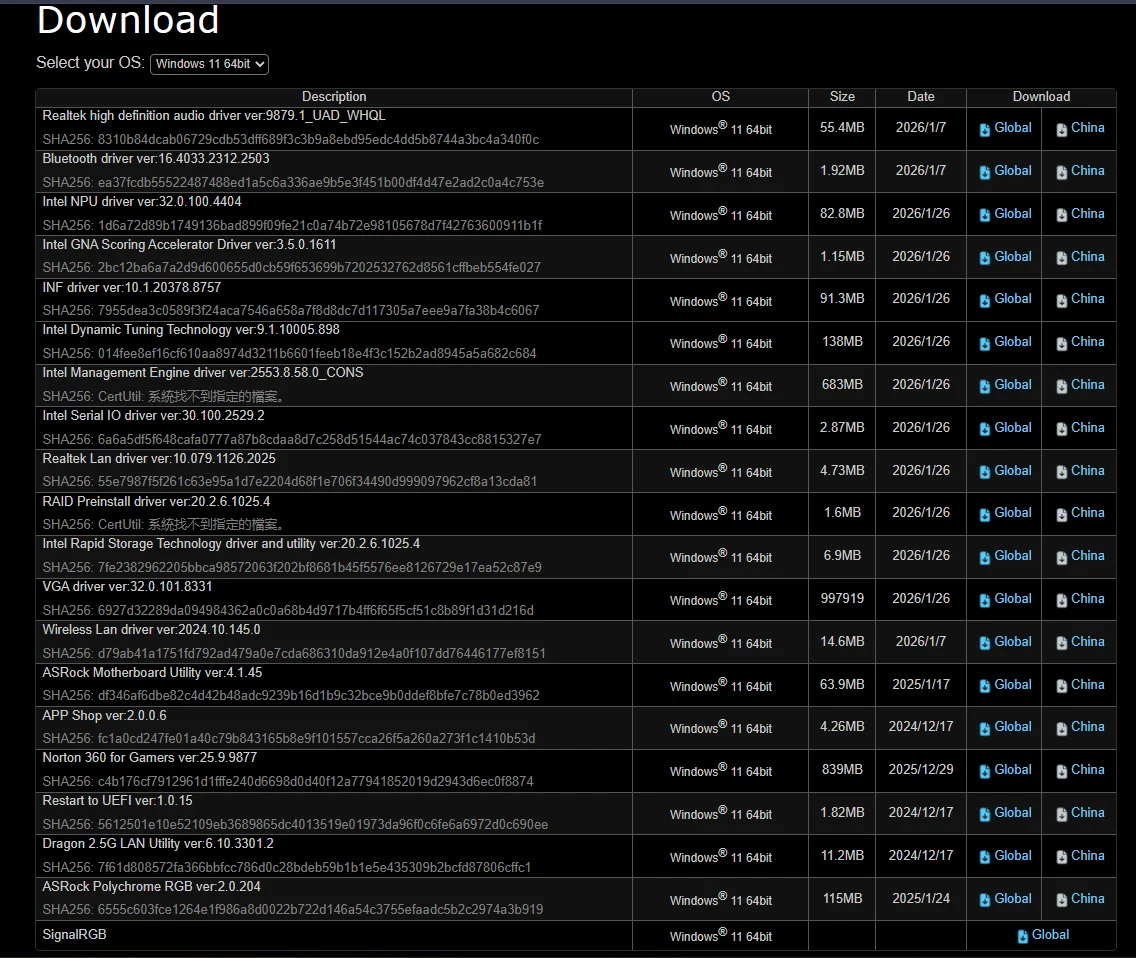Click the OS column header
1136x958 pixels.
coord(720,96)
